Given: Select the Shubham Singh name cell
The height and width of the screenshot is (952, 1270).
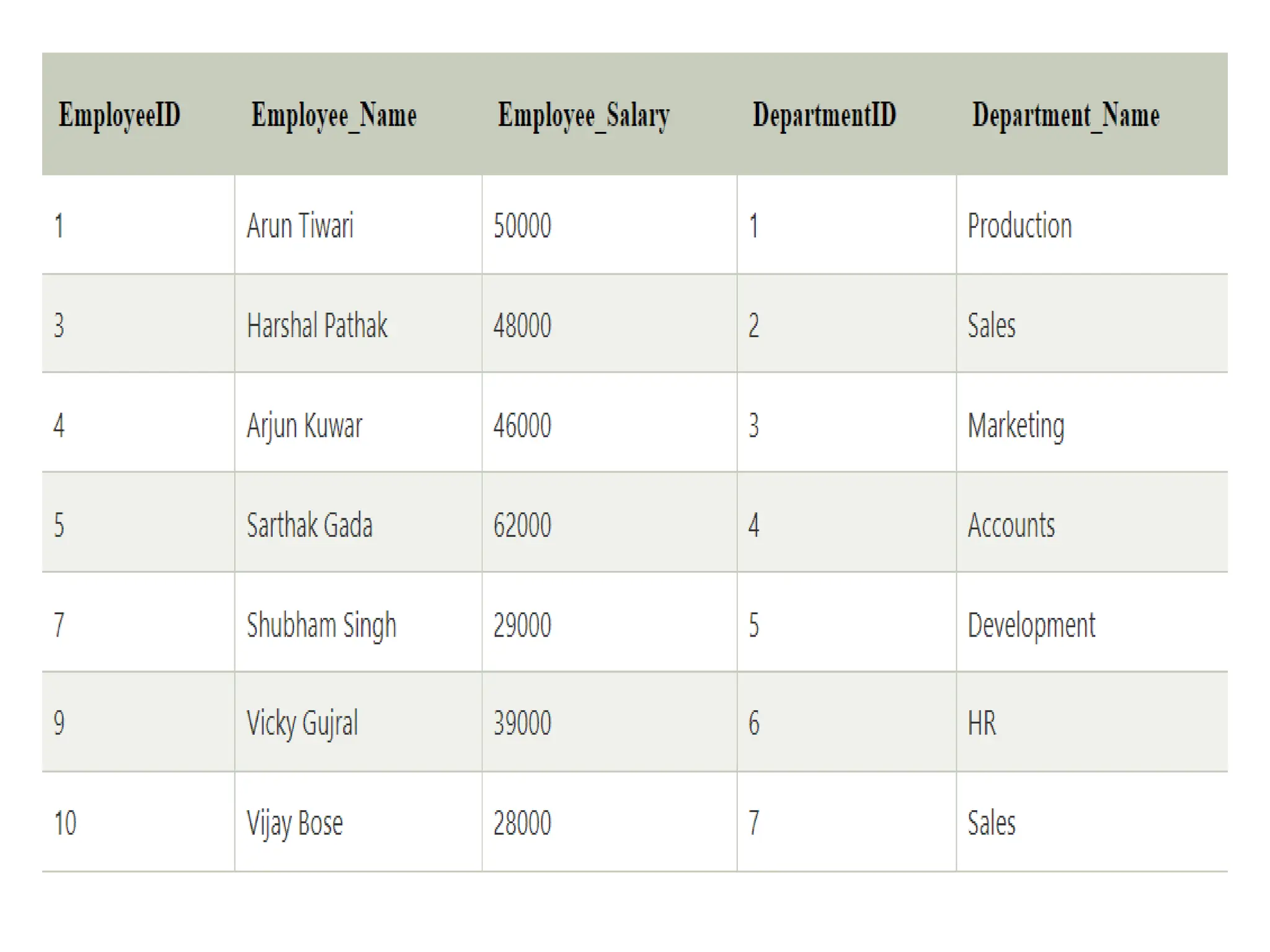Looking at the screenshot, I should click(358, 622).
